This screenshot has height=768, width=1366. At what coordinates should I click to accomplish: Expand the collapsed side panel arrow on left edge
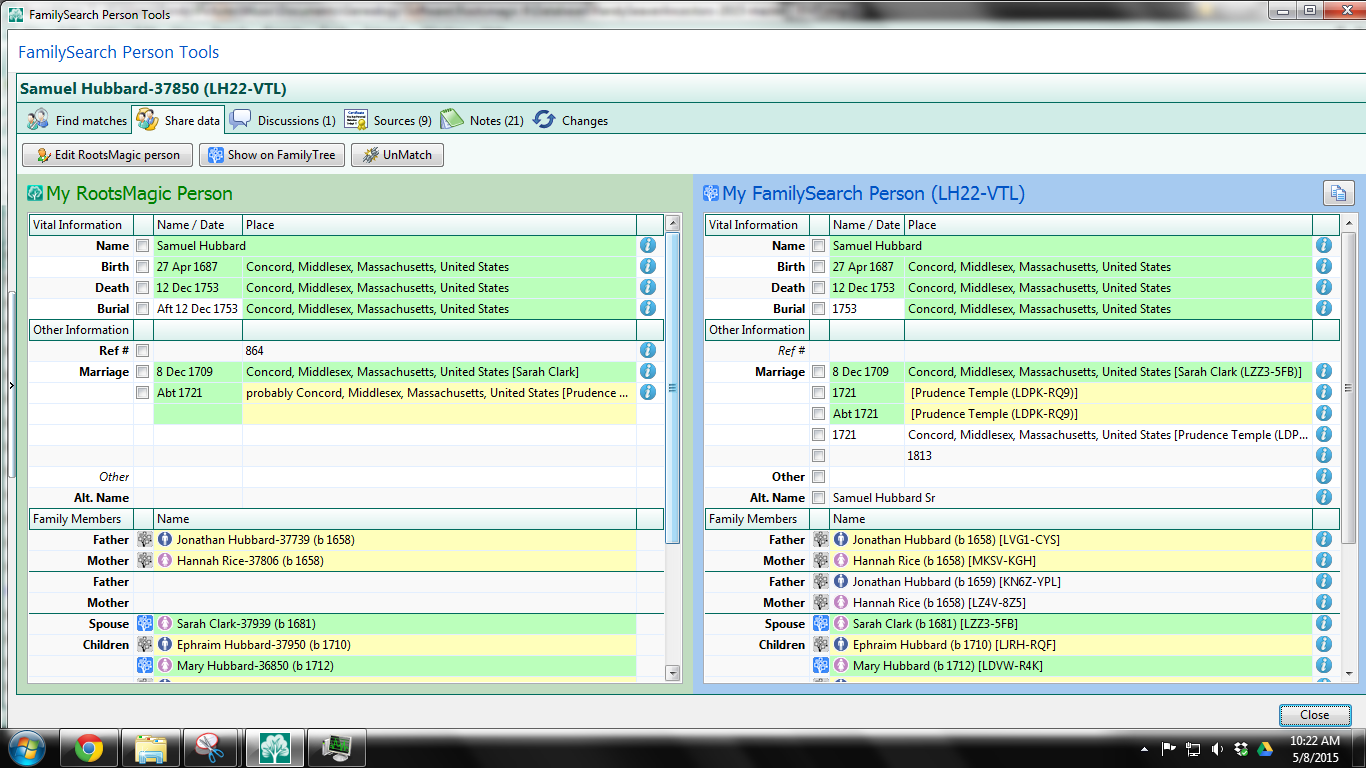click(x=11, y=385)
